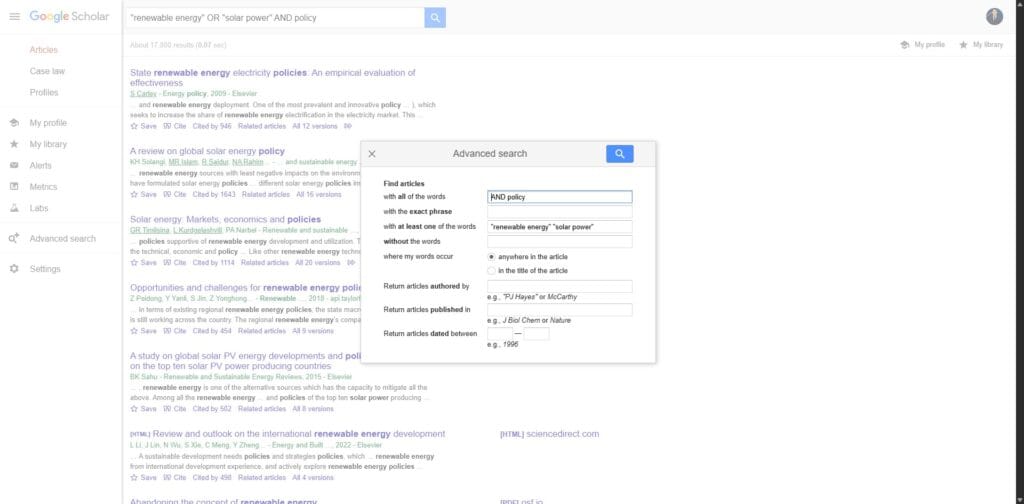Open A review on global solar energy policy

tap(207, 151)
